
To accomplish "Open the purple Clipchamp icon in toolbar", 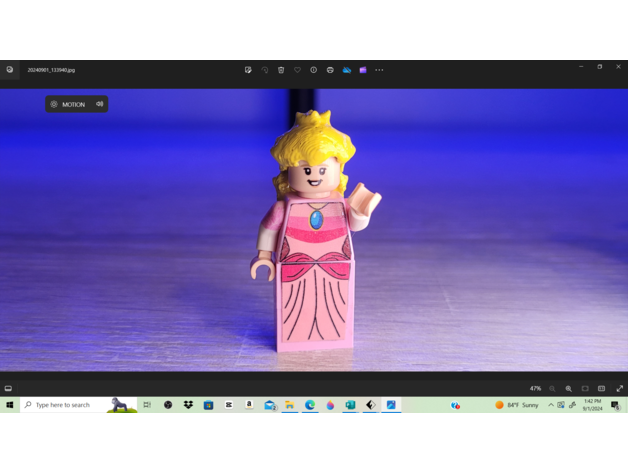I will tap(363, 70).
